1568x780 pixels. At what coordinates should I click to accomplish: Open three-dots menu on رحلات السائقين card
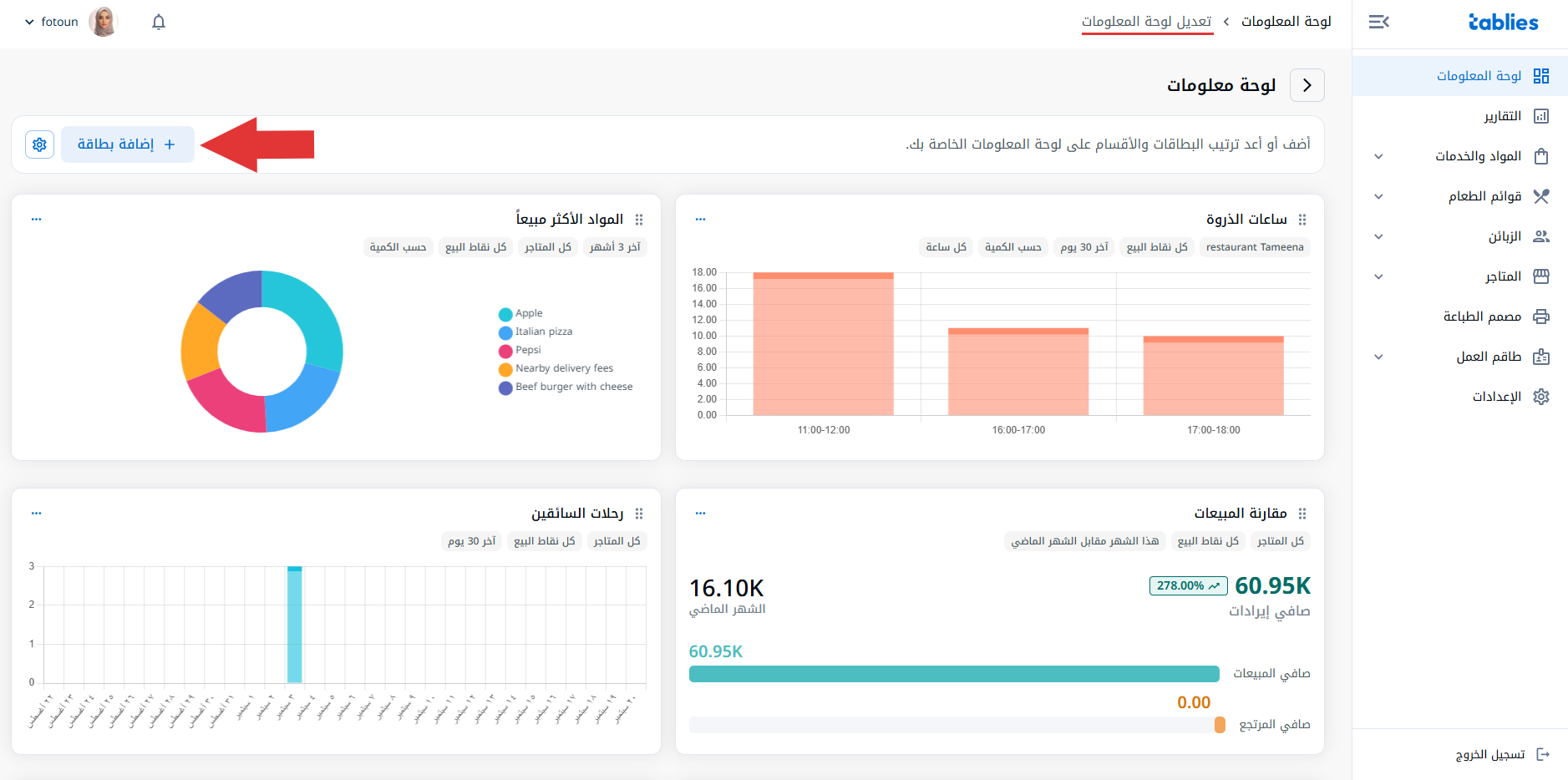pyautogui.click(x=36, y=513)
